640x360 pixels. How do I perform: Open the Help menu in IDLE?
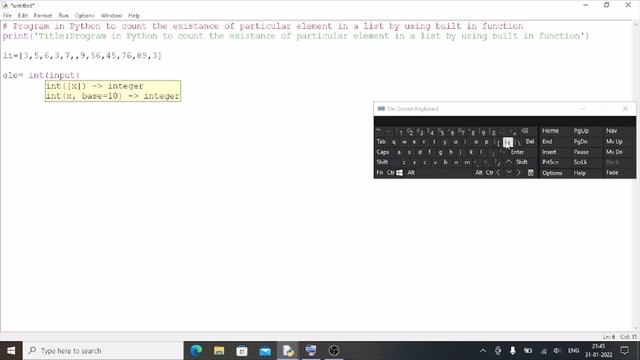click(x=134, y=16)
